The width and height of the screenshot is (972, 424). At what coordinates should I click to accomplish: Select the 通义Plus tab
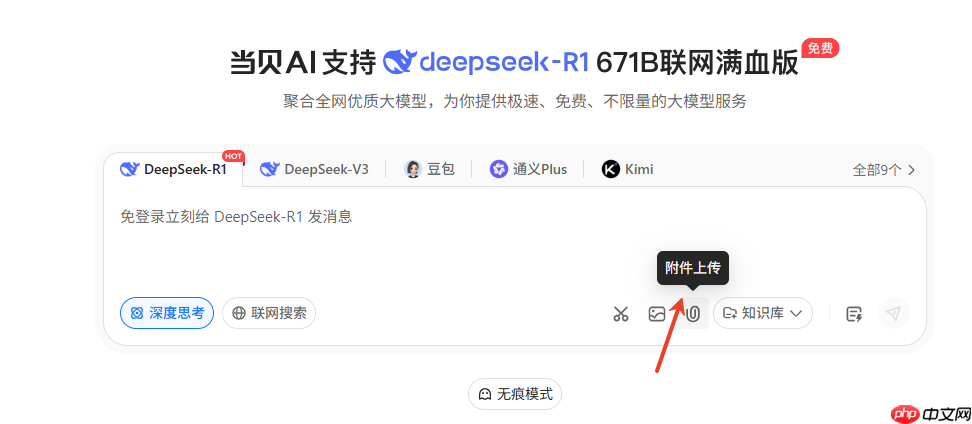coord(528,169)
